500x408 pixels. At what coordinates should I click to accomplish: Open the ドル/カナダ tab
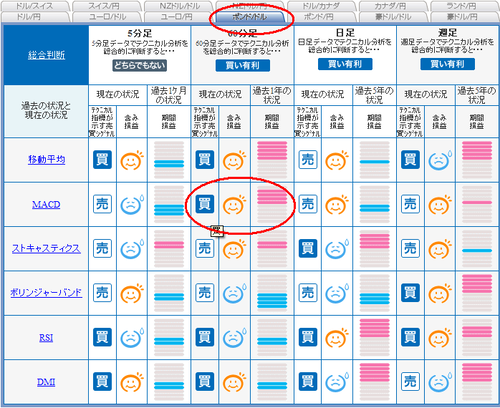coord(321,6)
